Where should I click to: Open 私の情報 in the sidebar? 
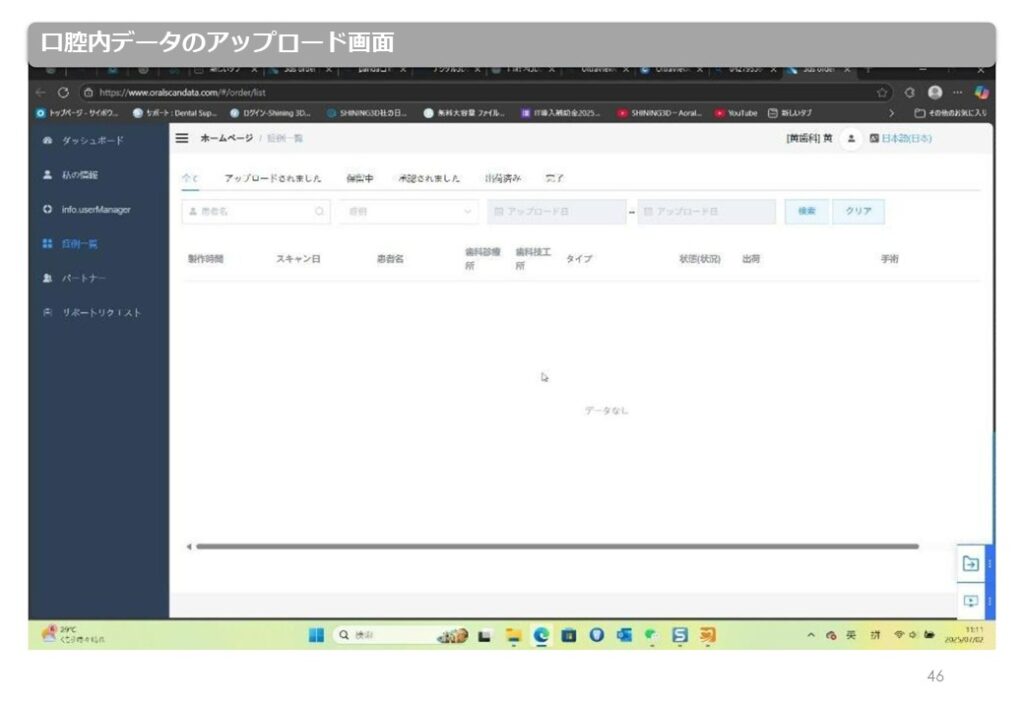coord(79,175)
